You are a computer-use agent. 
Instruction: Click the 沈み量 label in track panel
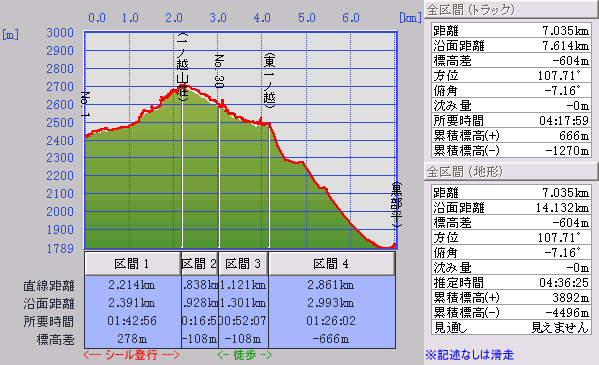[452, 106]
